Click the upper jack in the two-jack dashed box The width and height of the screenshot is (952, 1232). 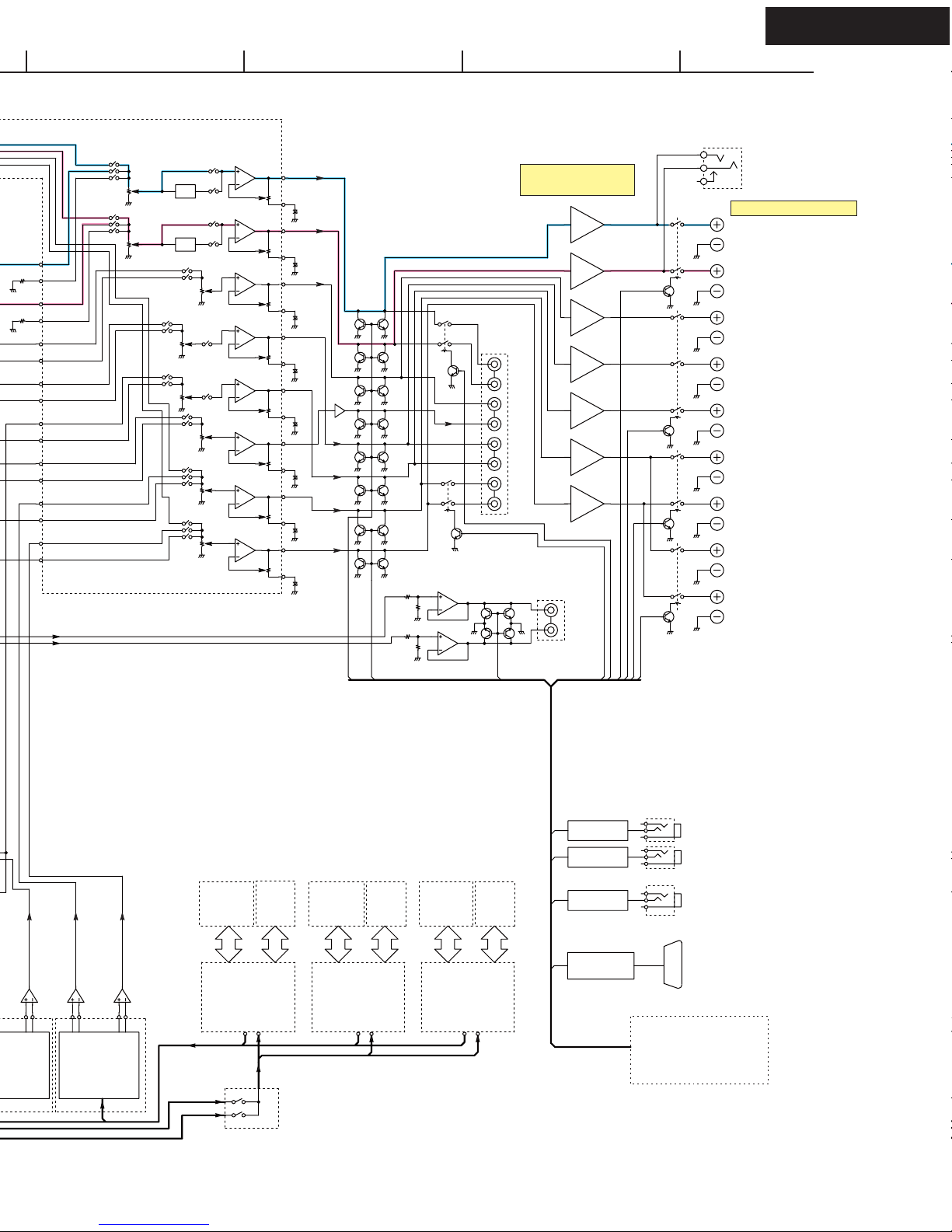[551, 610]
